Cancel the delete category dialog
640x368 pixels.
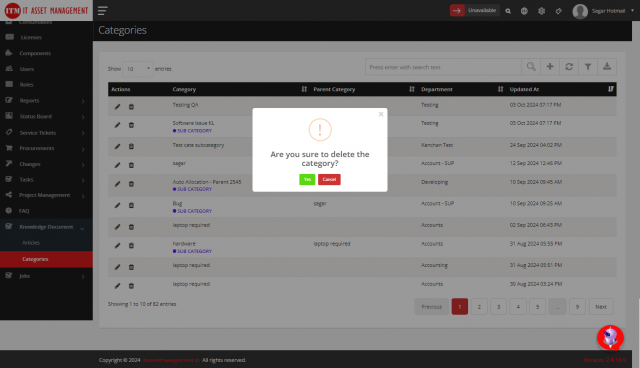(x=329, y=180)
